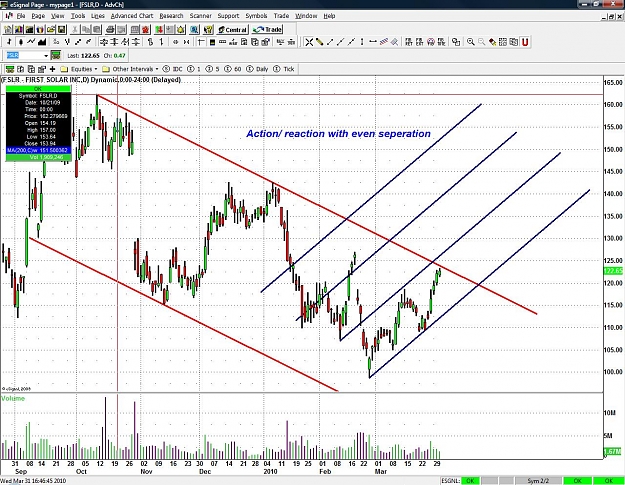625x485 pixels.
Task: Select the candlestick chart type icon
Action: pos(20,41)
